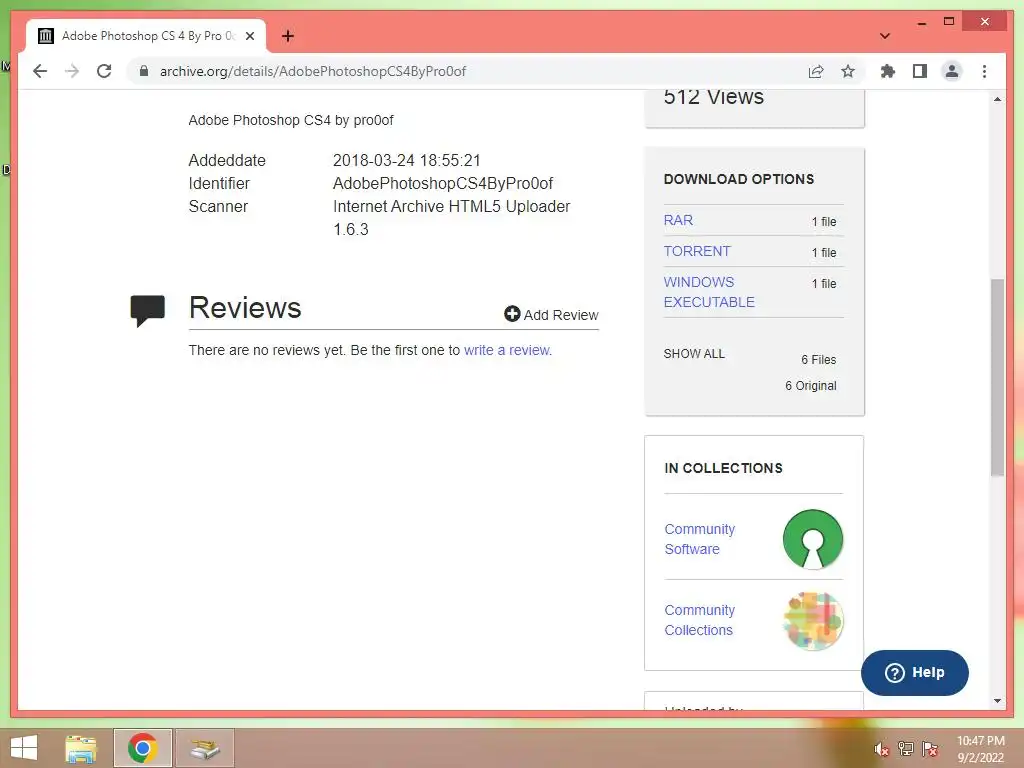The image size is (1024, 768).
Task: Click the scrollbar down arrow
Action: point(997,701)
